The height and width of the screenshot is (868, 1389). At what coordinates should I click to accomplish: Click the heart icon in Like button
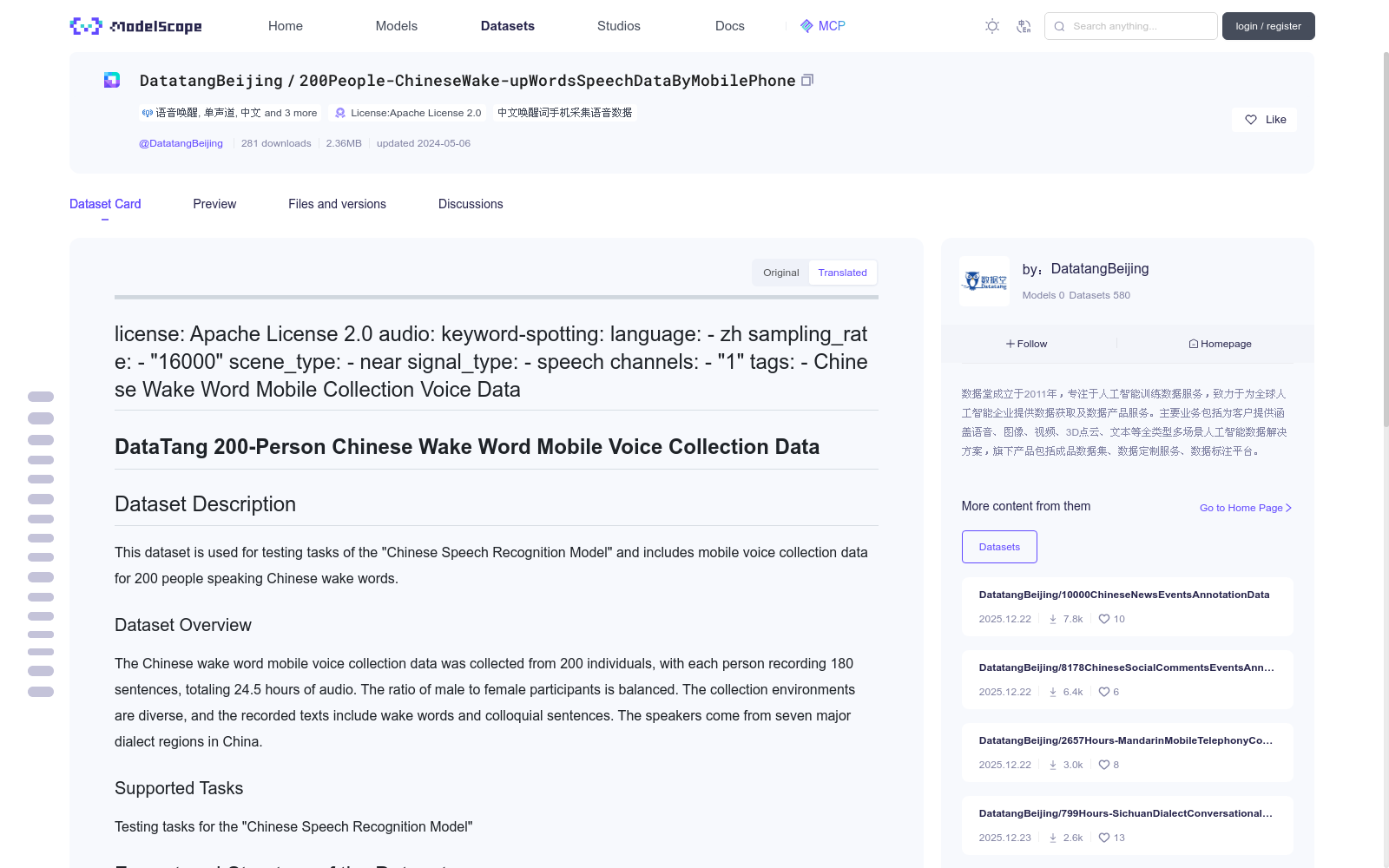1251,120
